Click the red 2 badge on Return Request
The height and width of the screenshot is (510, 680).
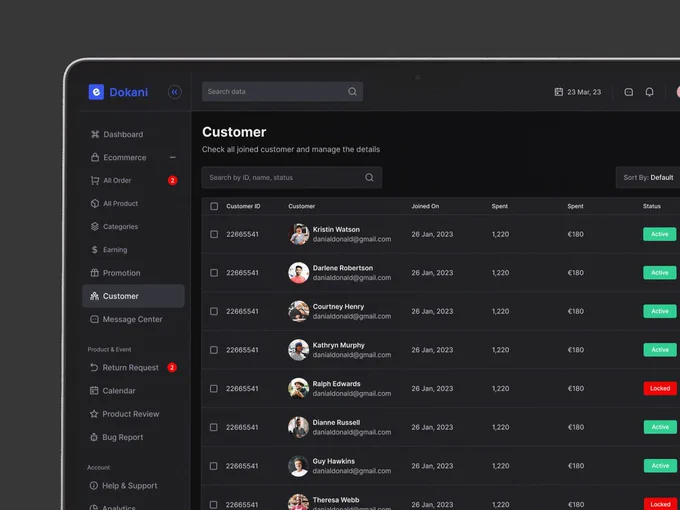[x=172, y=367]
